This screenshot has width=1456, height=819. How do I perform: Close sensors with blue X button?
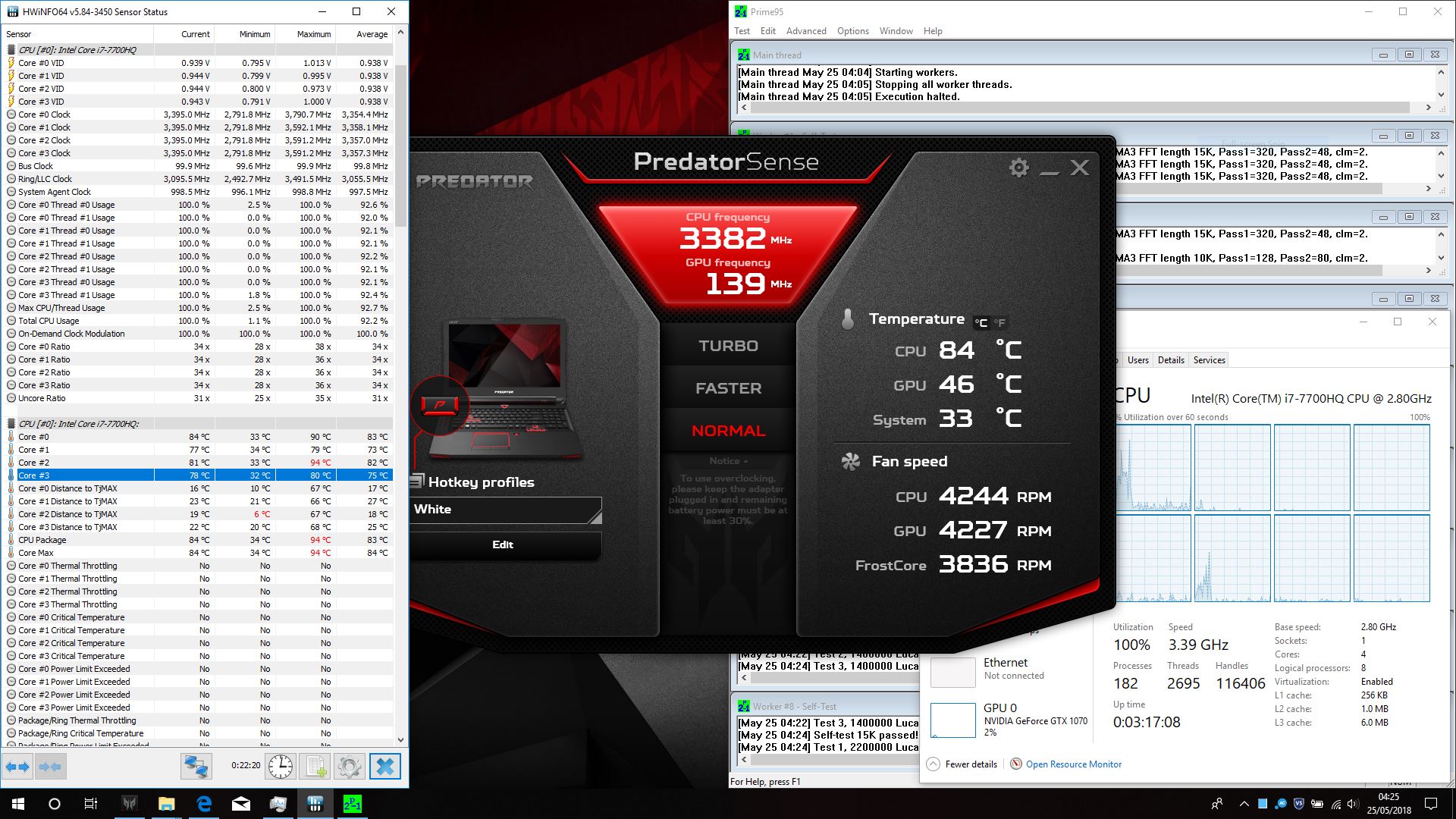tap(384, 767)
